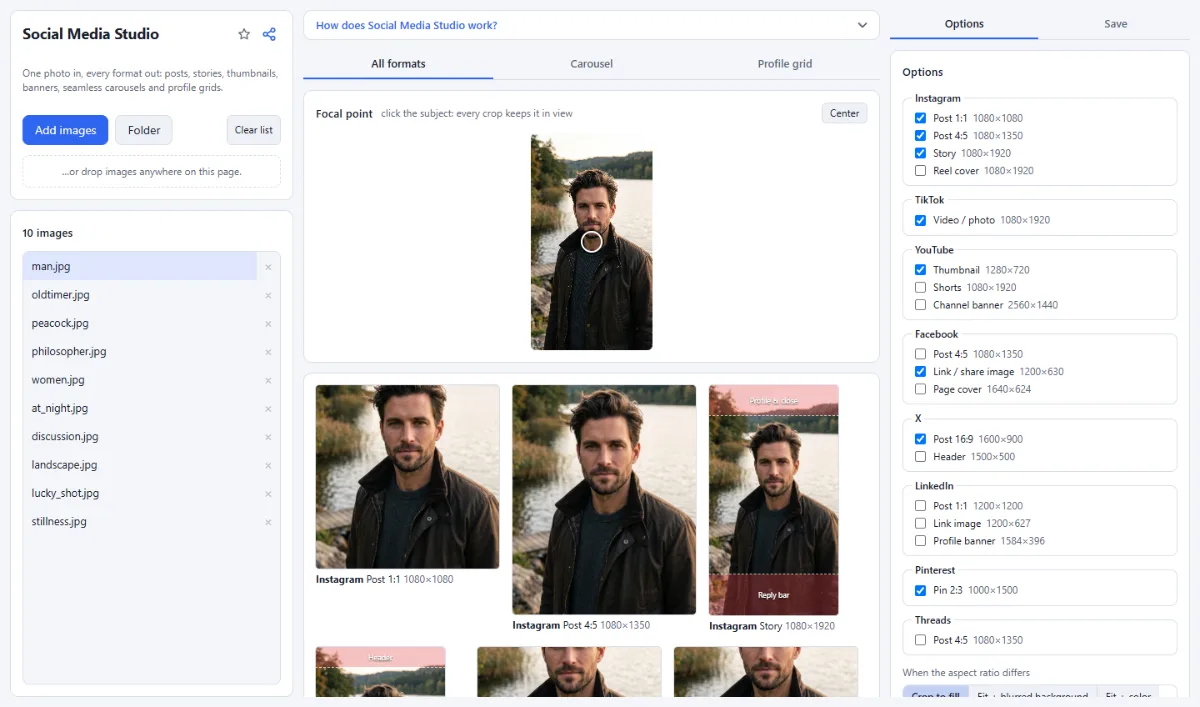Viewport: 1200px width, 707px height.
Task: Enable YouTube Shorts format
Action: tap(920, 287)
